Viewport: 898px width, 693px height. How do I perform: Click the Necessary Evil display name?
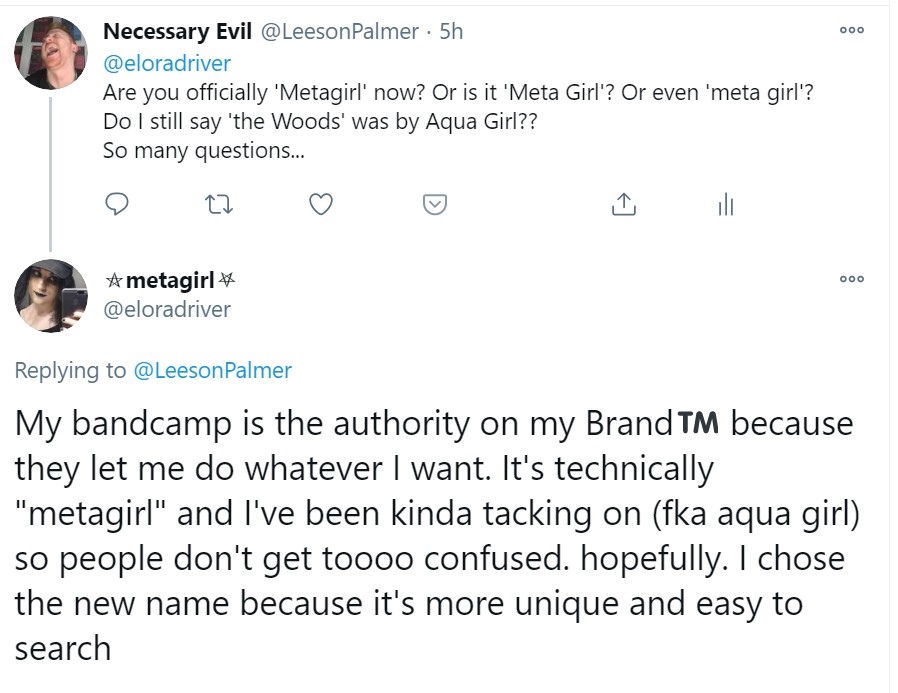pos(177,32)
